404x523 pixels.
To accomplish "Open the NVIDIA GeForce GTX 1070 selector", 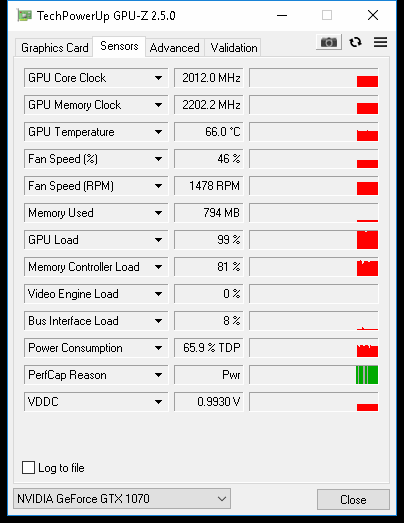I will click(122, 499).
